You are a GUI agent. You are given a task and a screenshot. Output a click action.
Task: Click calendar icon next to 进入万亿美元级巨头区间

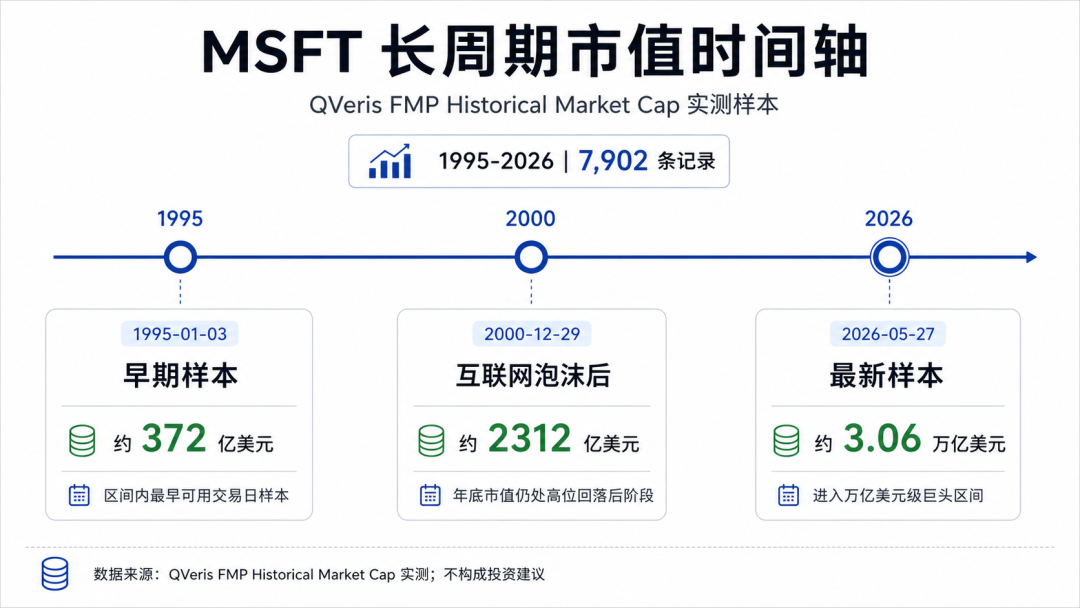coord(789,495)
